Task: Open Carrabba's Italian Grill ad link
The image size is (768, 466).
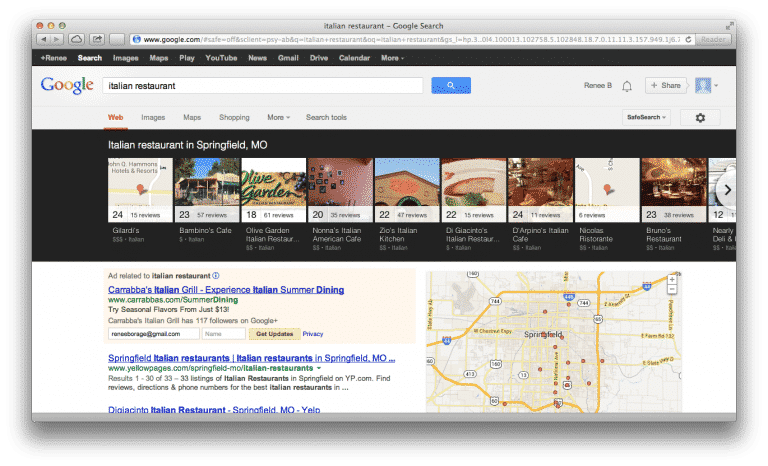Action: 226,290
